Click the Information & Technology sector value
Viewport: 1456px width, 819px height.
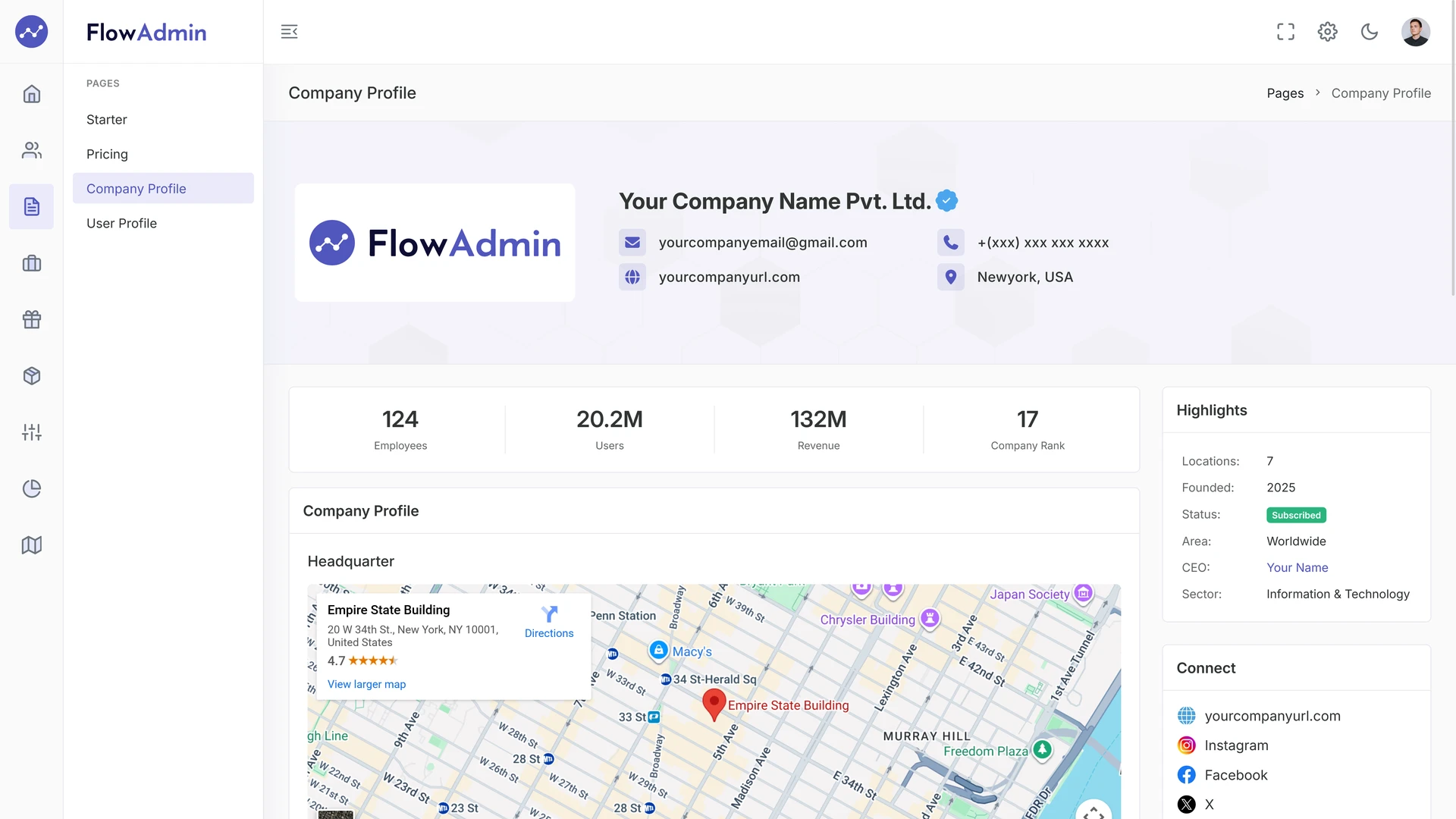[x=1338, y=594]
